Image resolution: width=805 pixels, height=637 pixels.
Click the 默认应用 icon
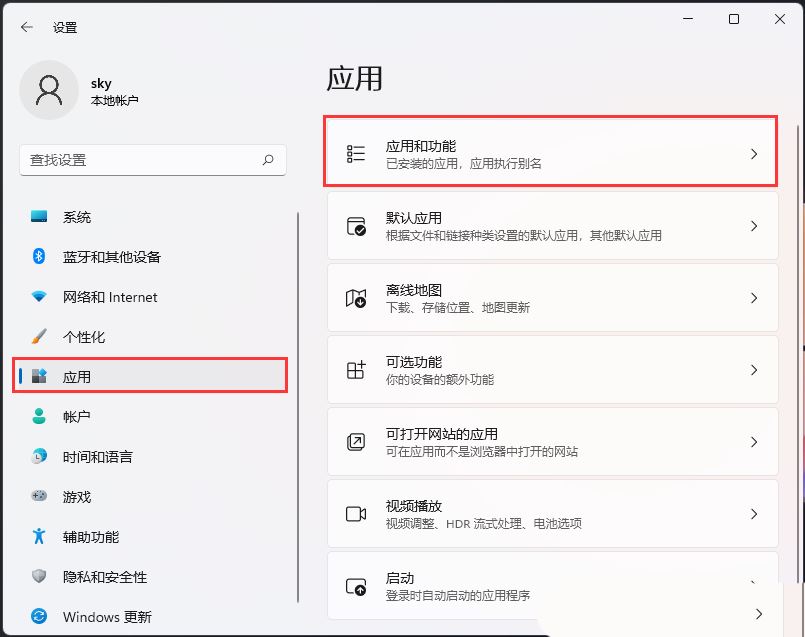[356, 225]
